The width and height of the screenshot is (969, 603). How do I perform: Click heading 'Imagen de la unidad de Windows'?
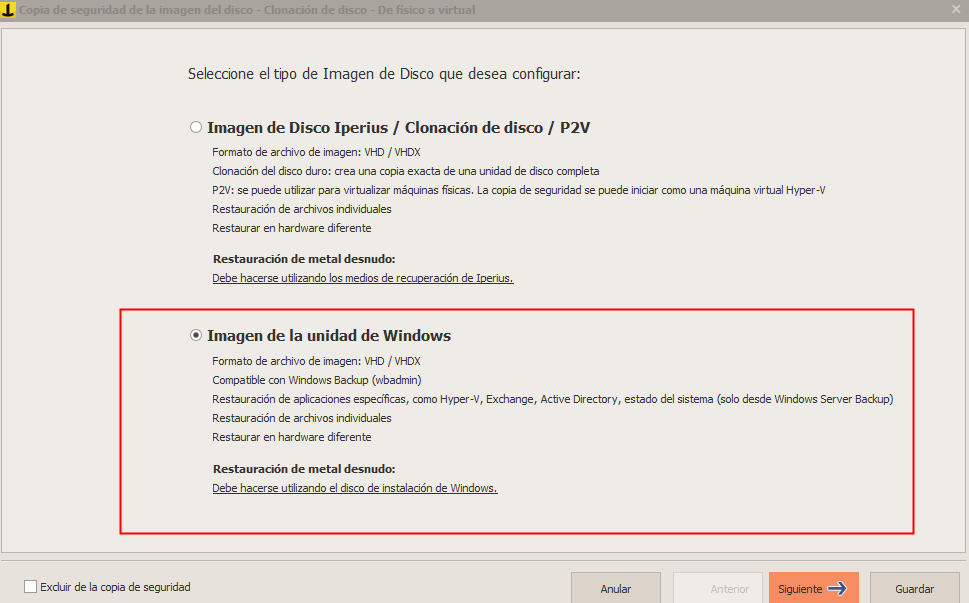click(x=329, y=335)
